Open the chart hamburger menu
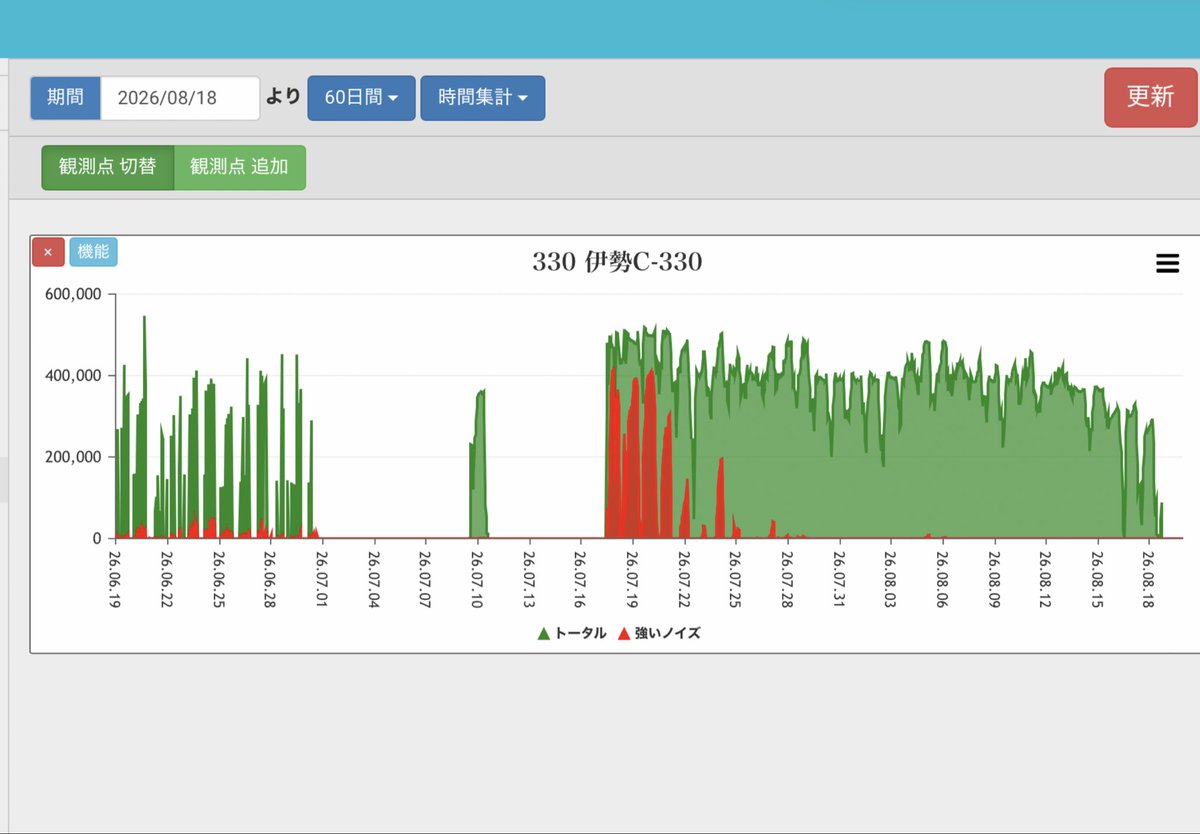 coord(1167,263)
